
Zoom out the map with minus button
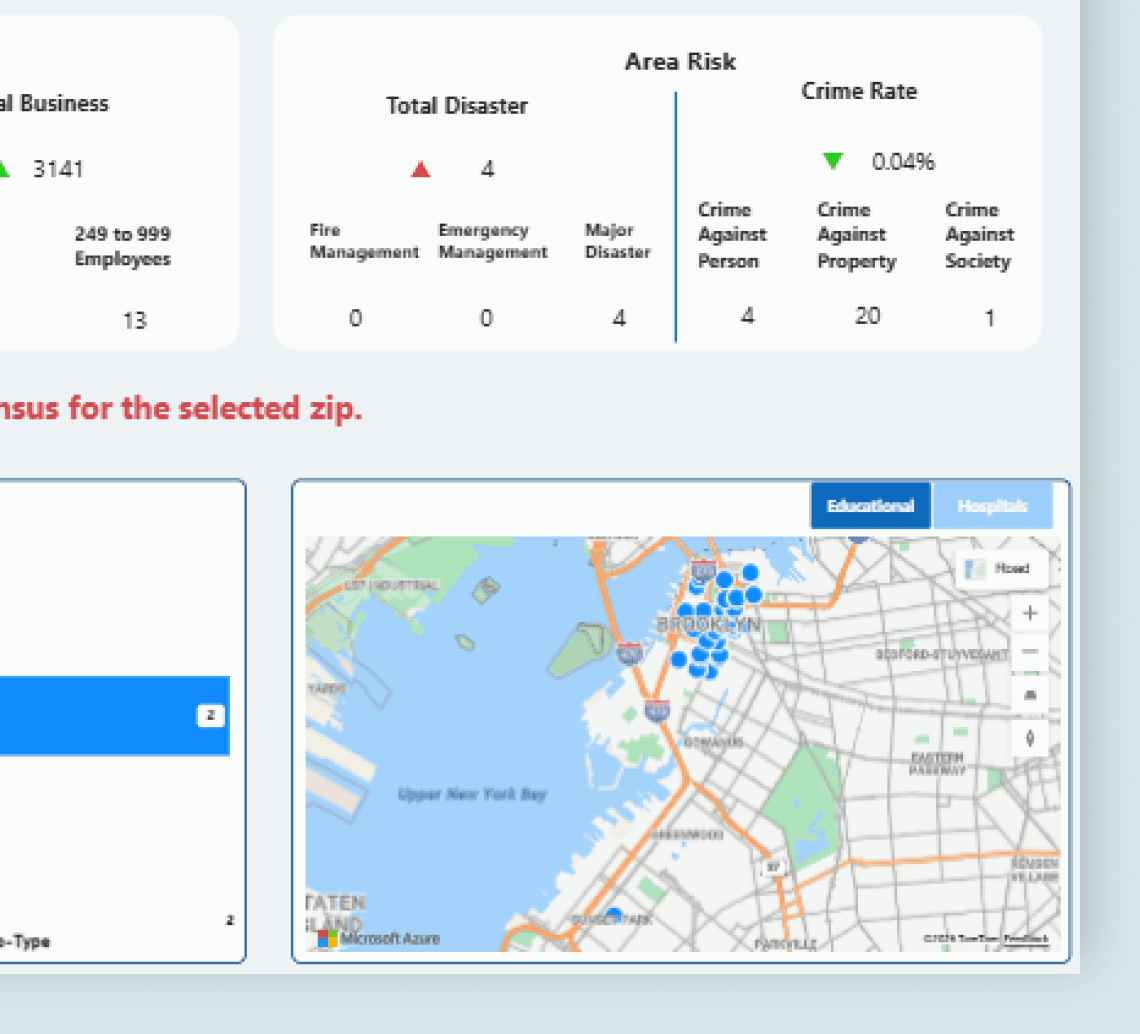(1029, 652)
